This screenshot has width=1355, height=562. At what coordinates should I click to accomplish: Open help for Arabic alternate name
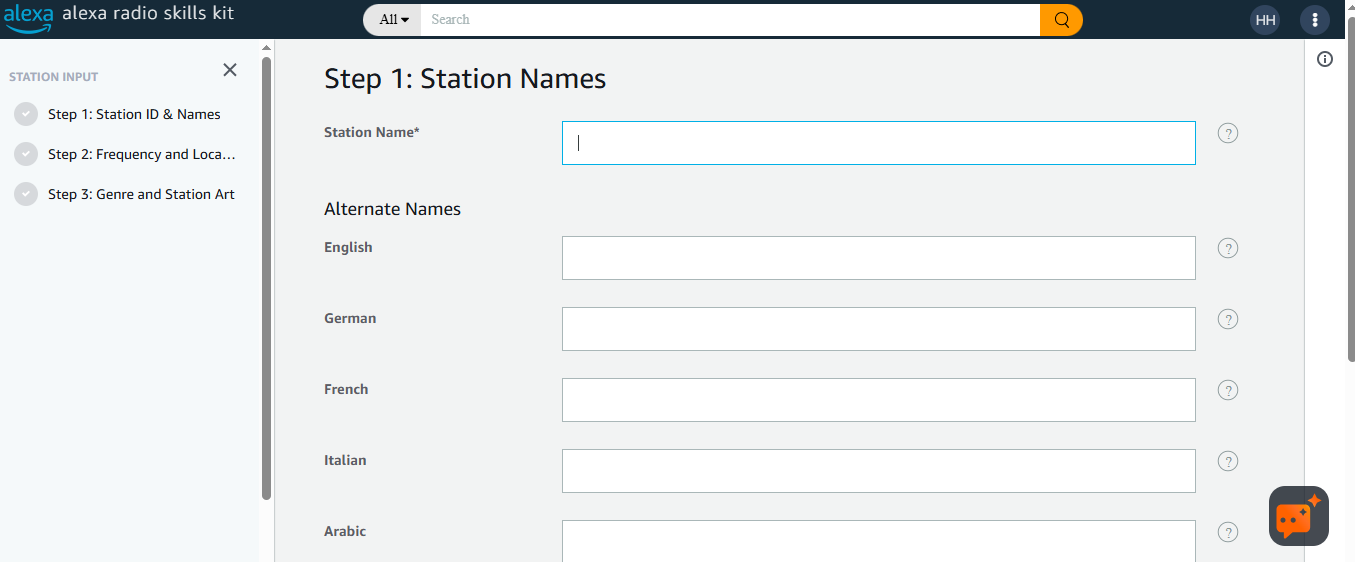pos(1228,532)
